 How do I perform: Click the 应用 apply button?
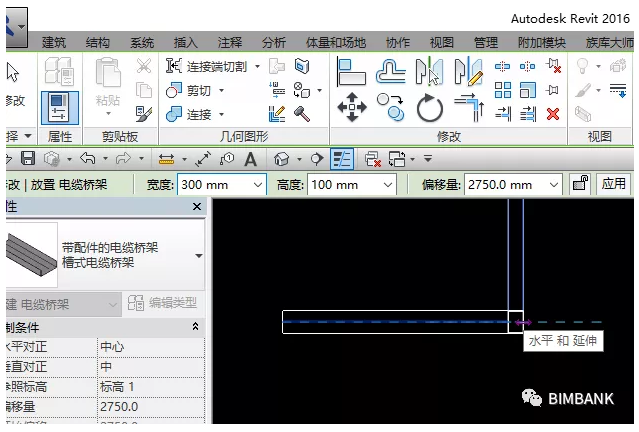[614, 183]
